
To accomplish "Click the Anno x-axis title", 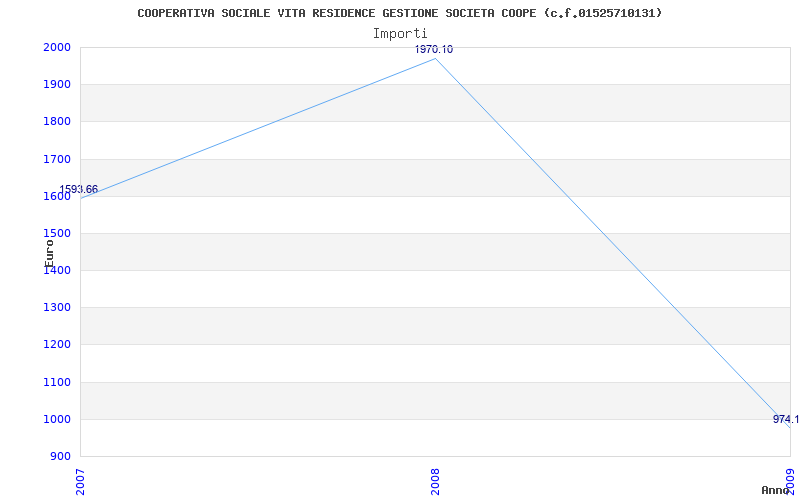I will (775, 490).
